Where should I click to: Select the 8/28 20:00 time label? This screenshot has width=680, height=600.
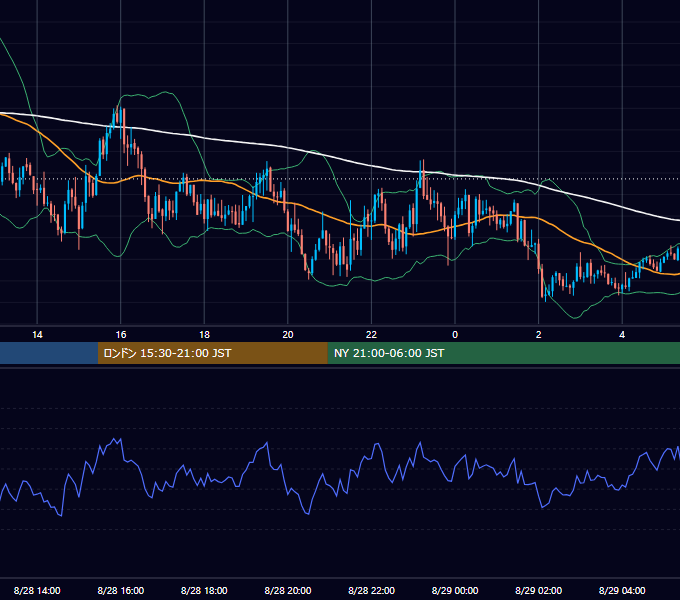(288, 590)
